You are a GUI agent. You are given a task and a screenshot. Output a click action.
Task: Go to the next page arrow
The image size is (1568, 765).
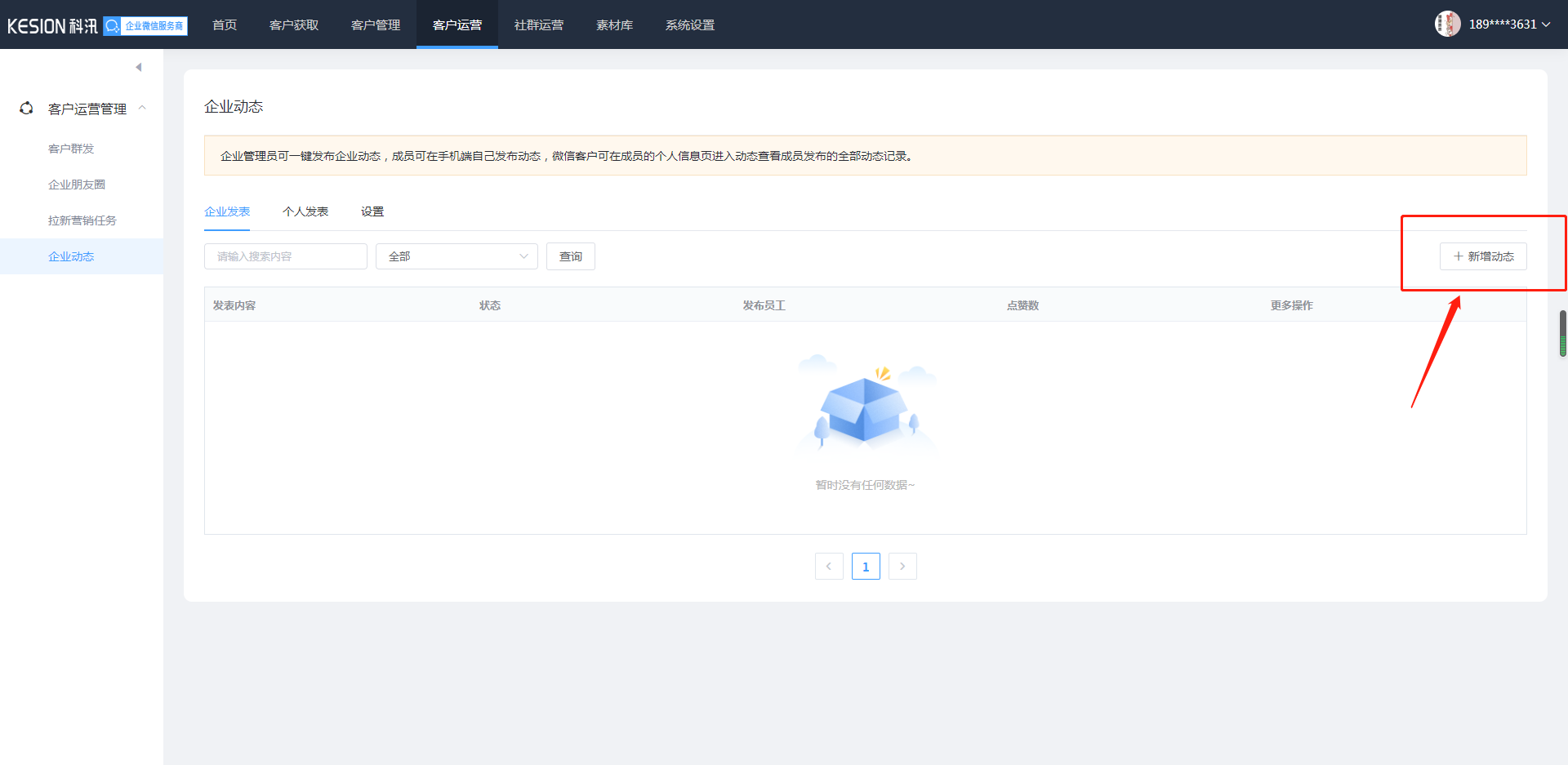coord(902,567)
